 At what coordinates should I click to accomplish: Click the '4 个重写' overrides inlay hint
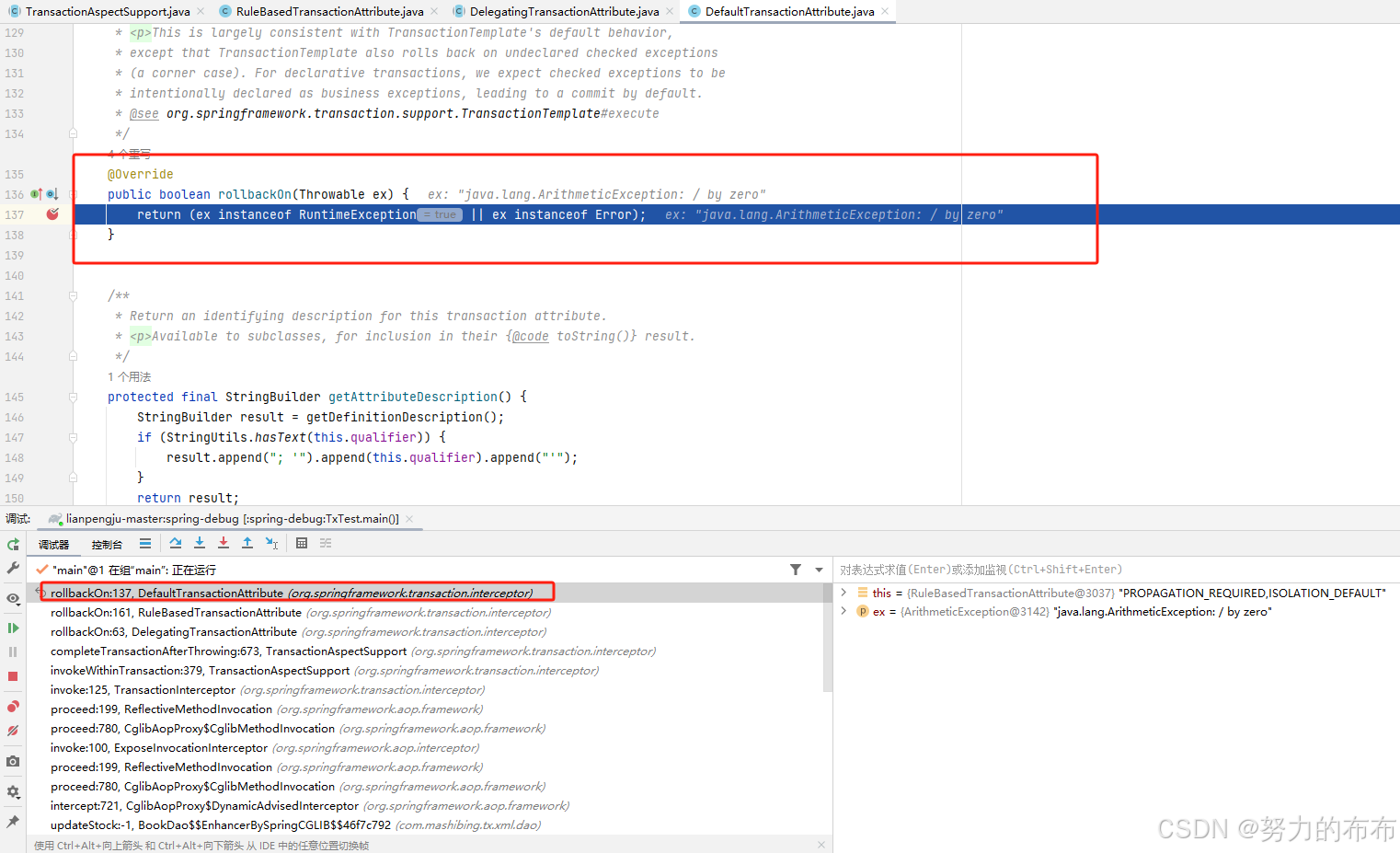(x=130, y=154)
